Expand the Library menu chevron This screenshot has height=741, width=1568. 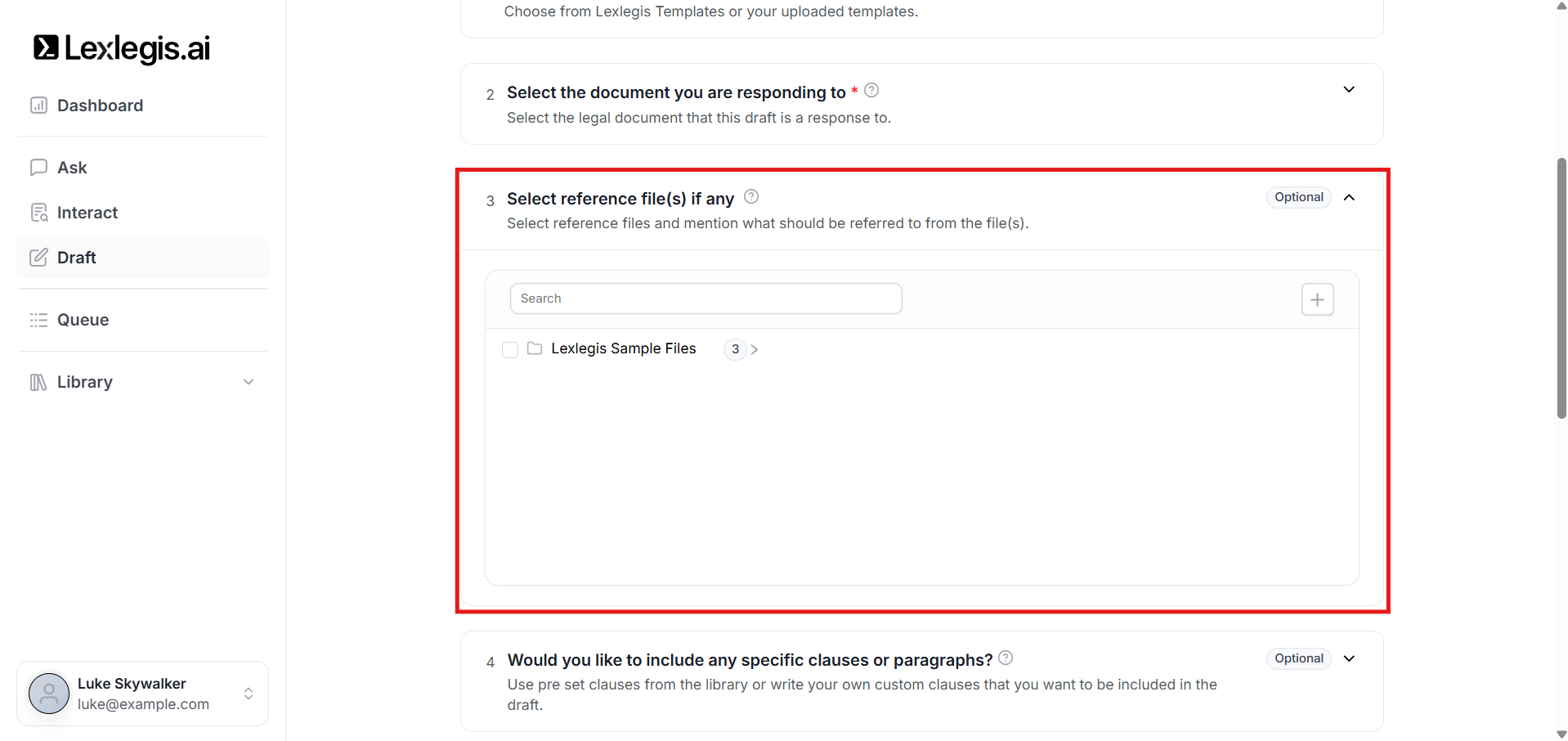click(249, 382)
